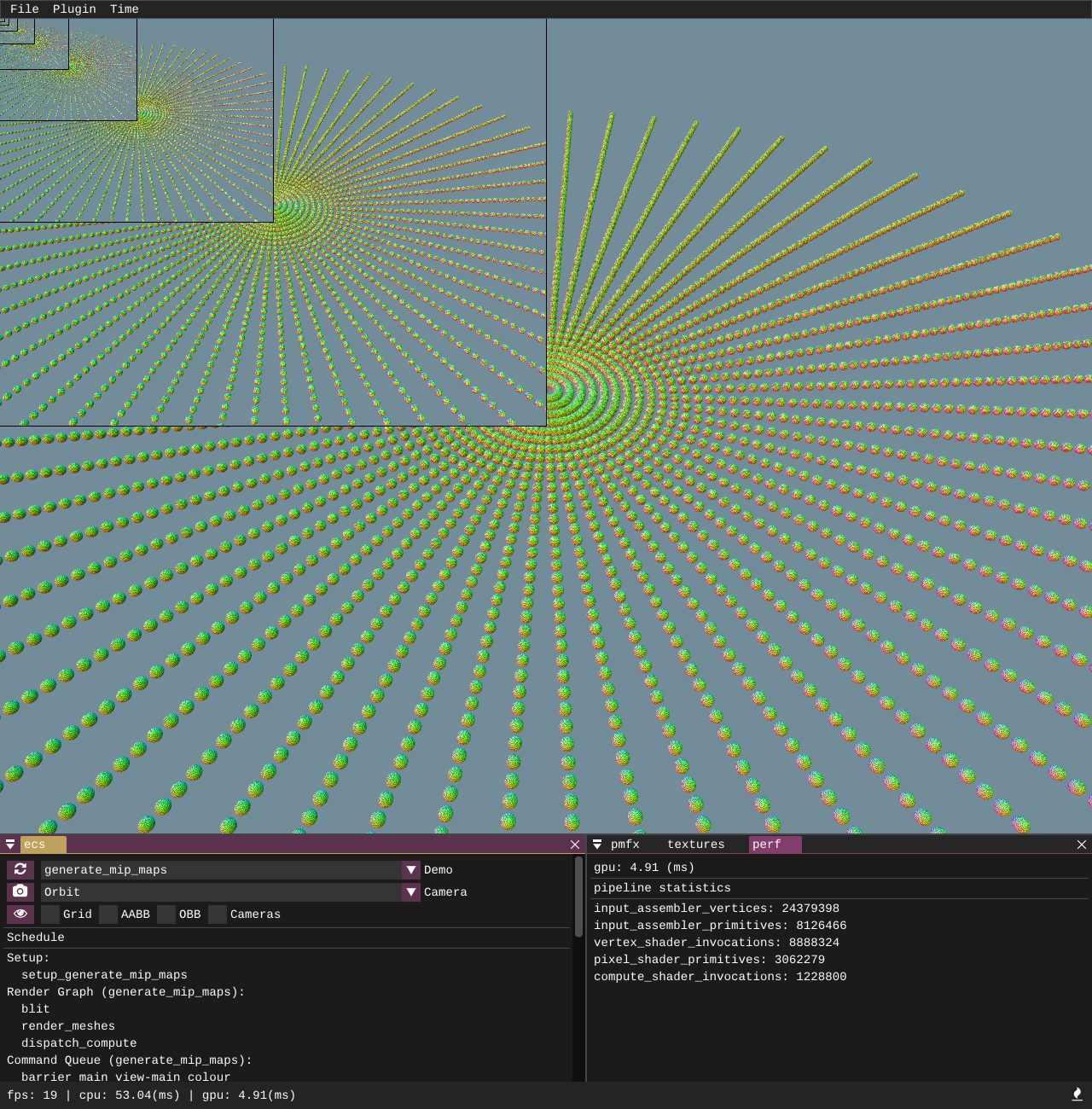Screen dimensions: 1092x1109
Task: Close the ecs panel
Action: [x=575, y=845]
